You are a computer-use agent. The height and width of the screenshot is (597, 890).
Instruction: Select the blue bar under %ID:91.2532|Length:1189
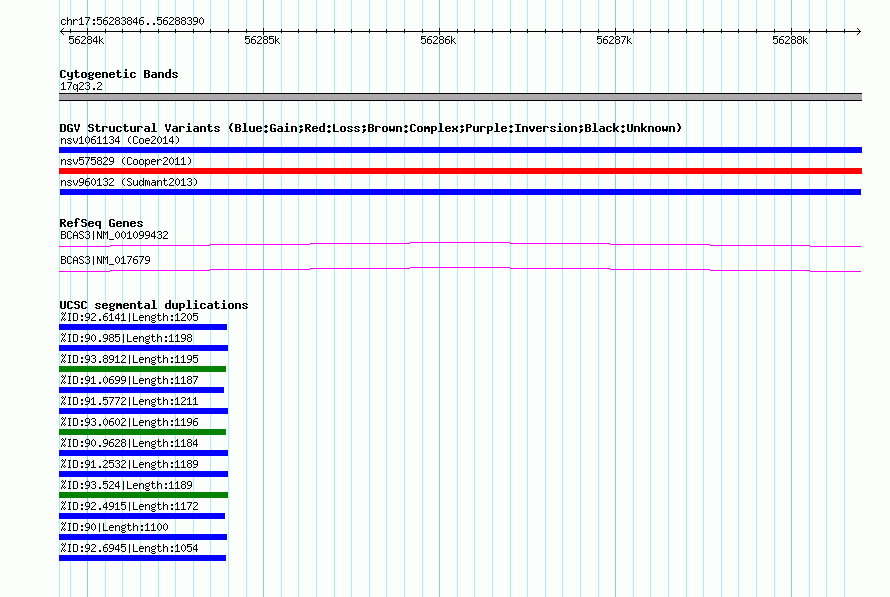(144, 474)
